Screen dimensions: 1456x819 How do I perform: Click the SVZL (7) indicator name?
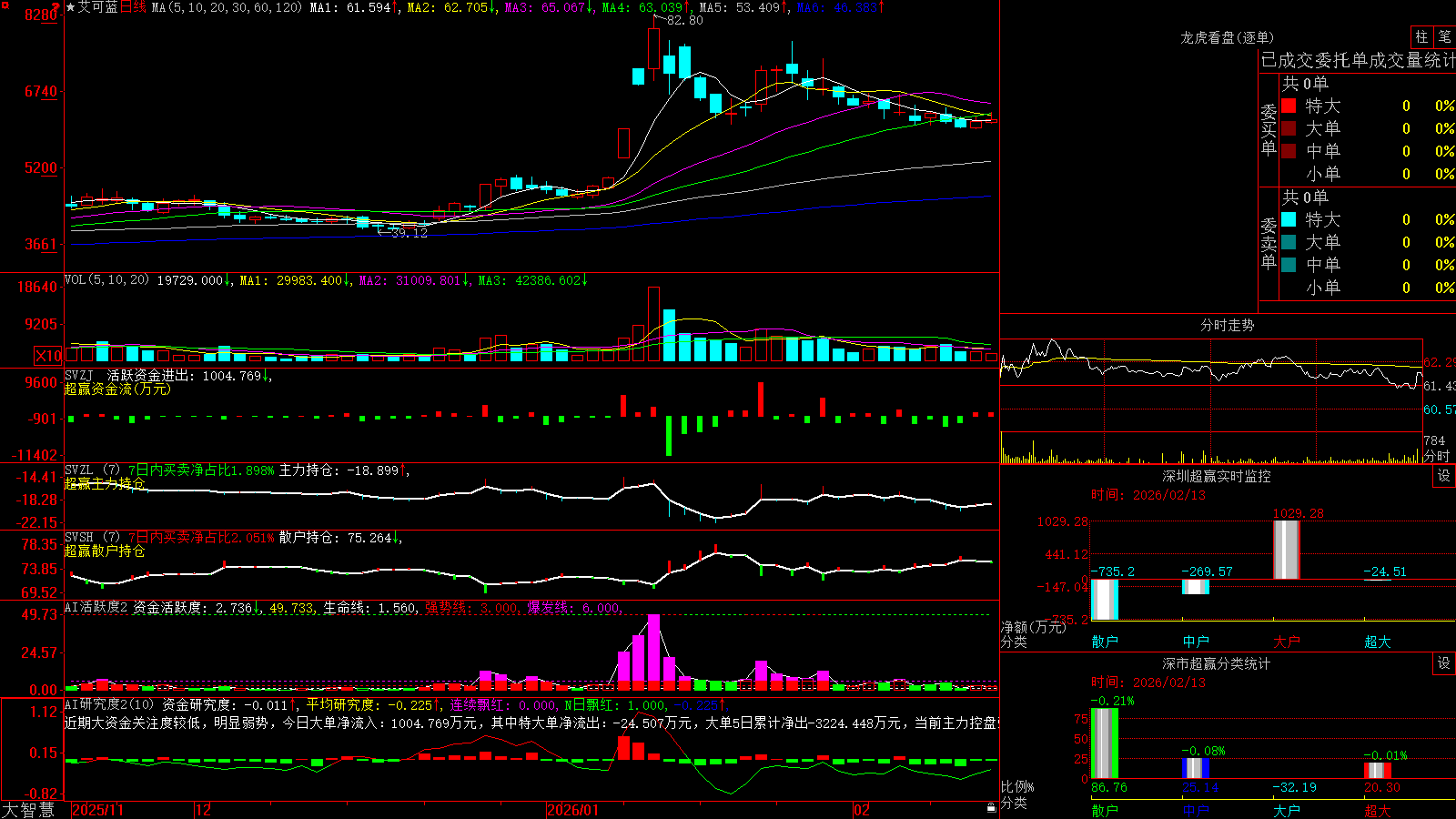(92, 470)
